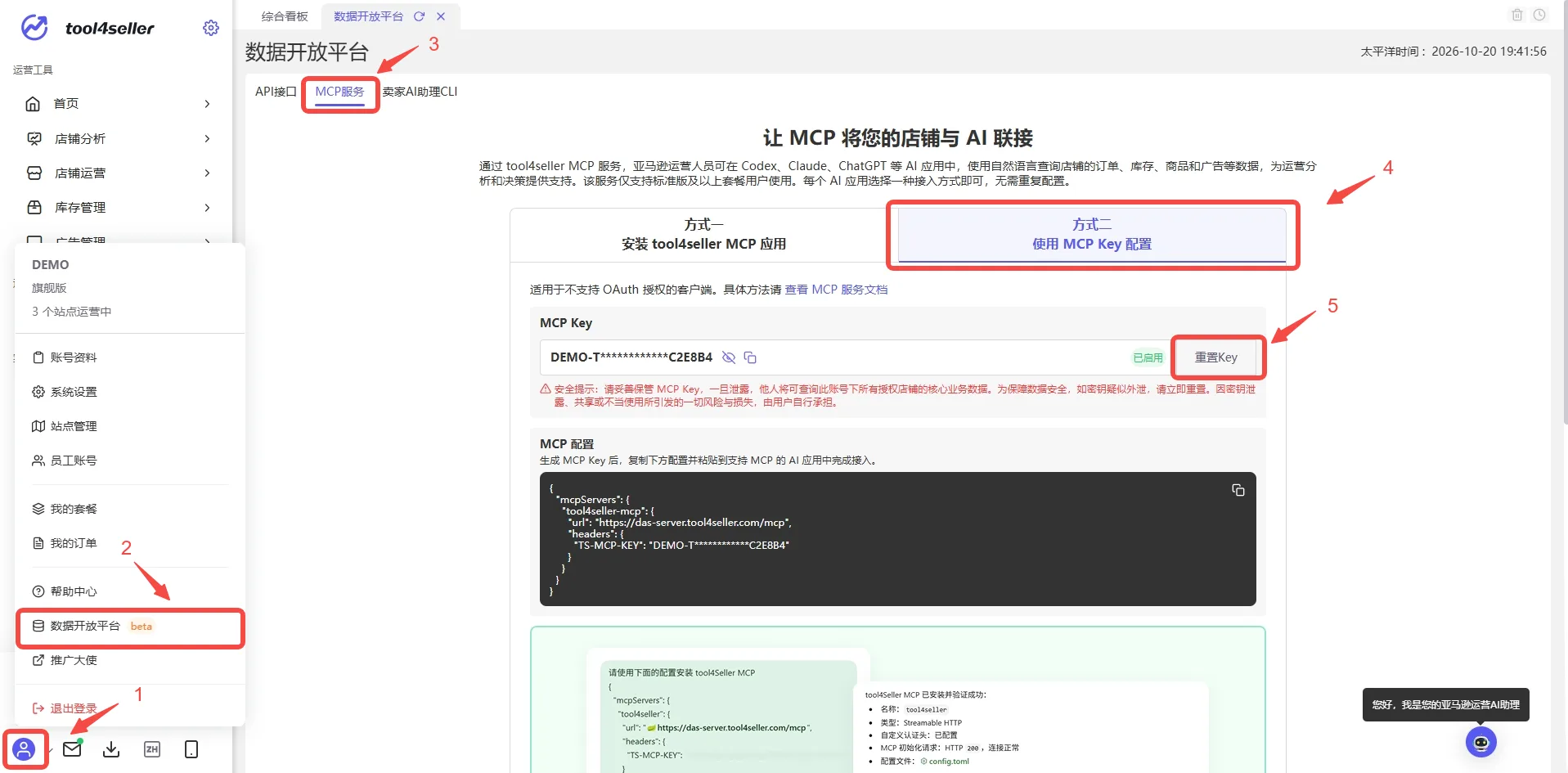Refresh the 数据开放平台 tab

pos(419,16)
